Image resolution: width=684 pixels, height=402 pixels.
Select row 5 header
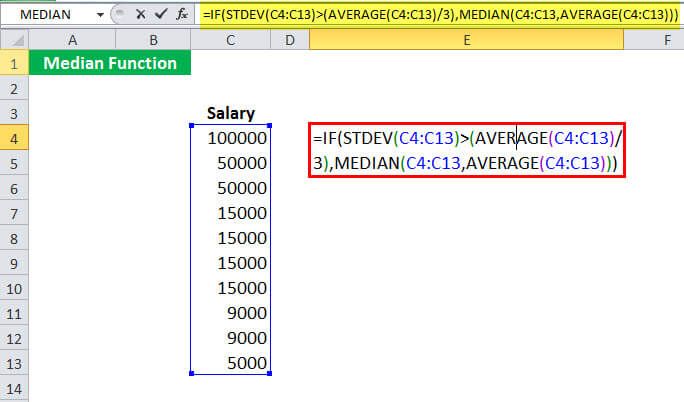point(14,164)
